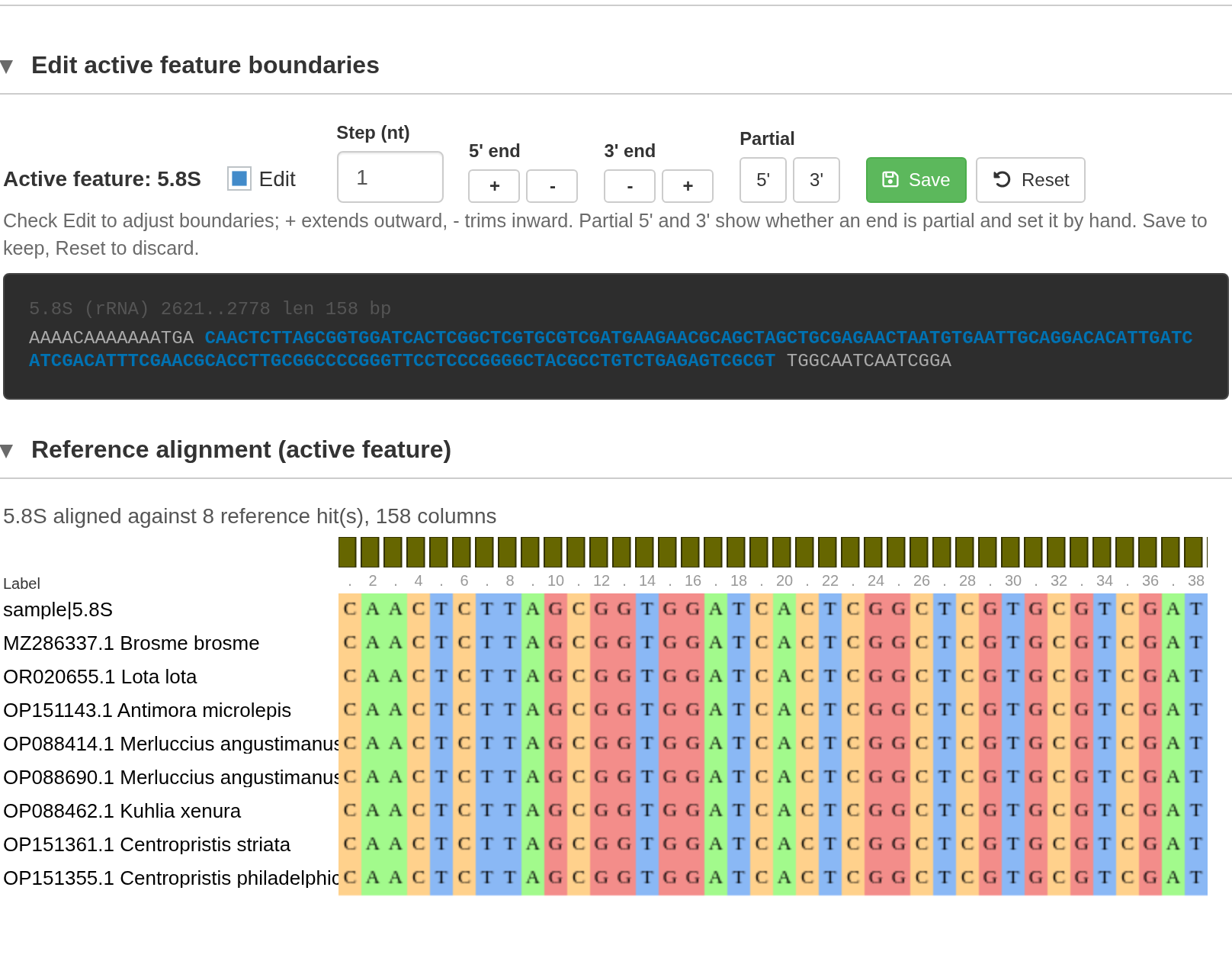The image size is (1232, 958).
Task: Select the OP088690.1 Merluccius angustimanus row
Action: click(171, 777)
